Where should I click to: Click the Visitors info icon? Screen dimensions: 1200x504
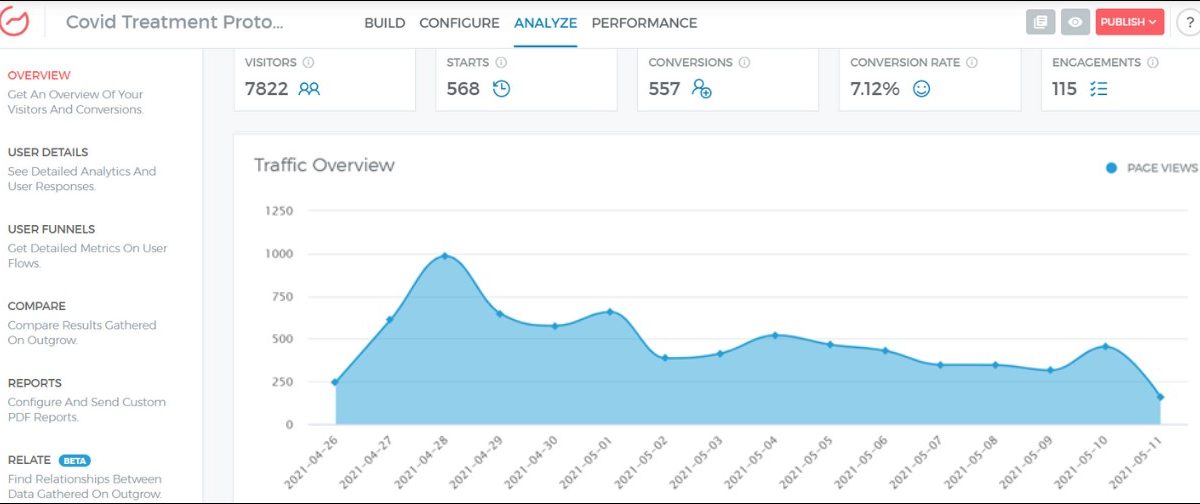(308, 62)
